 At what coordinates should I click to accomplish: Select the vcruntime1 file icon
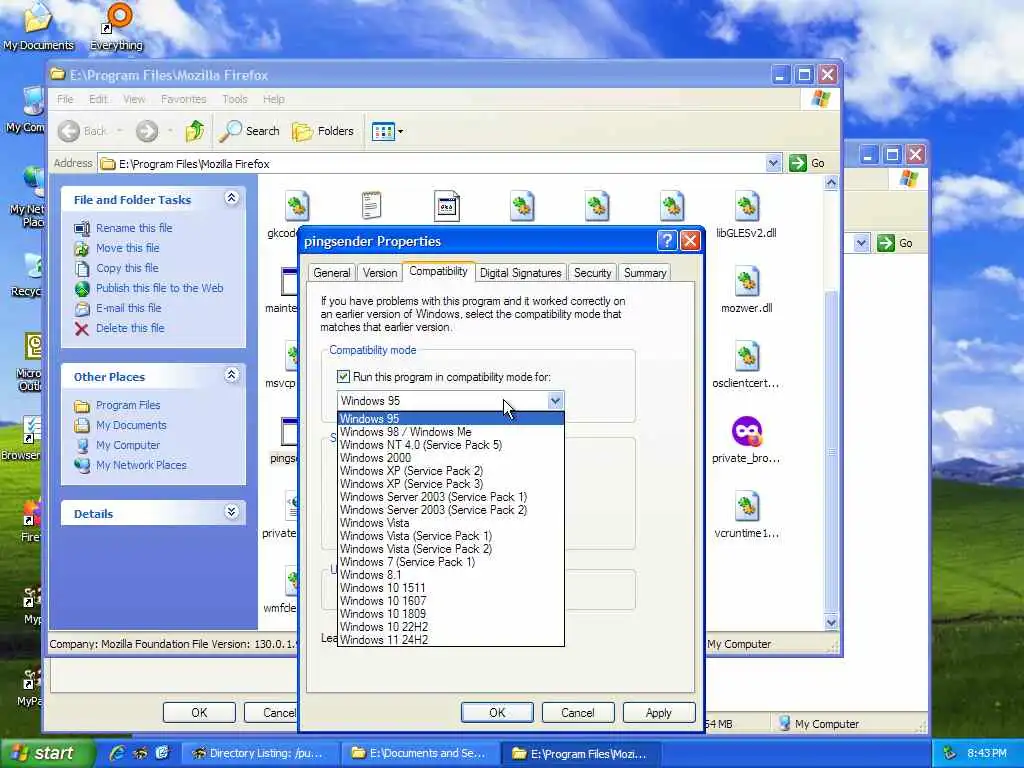point(746,507)
